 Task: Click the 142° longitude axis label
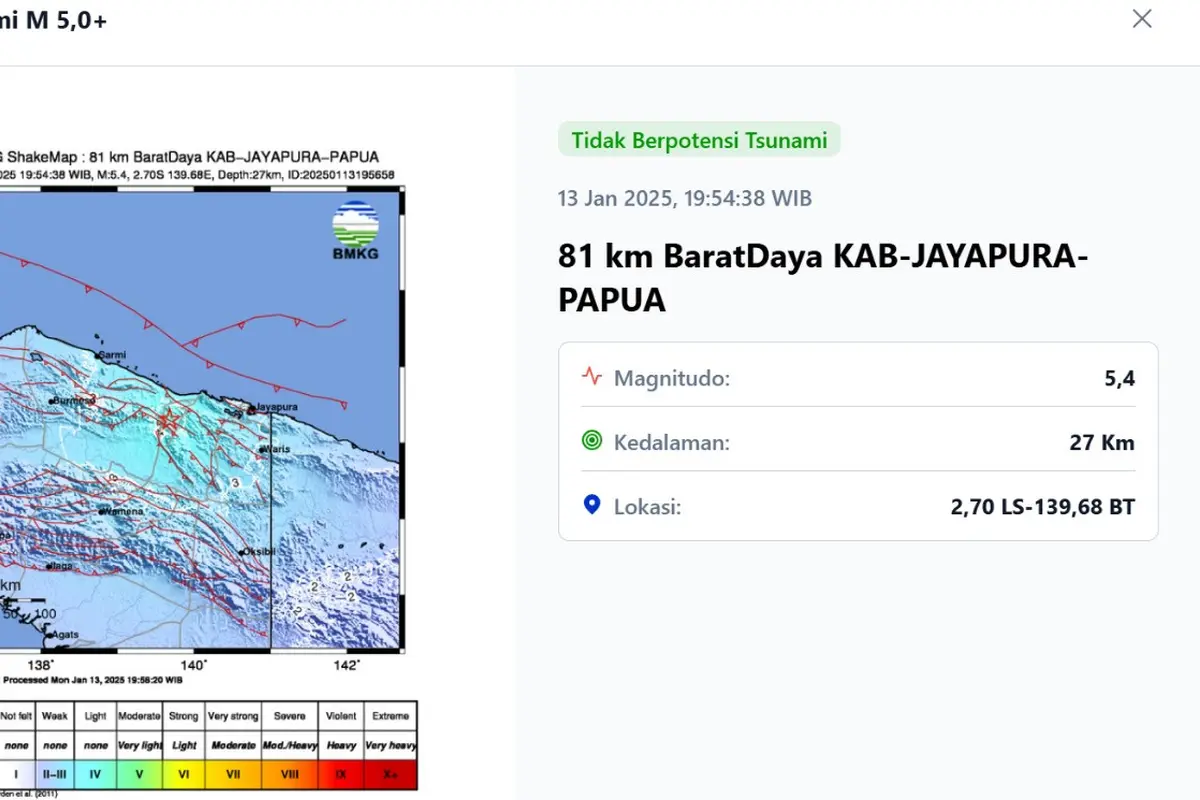pyautogui.click(x=346, y=664)
